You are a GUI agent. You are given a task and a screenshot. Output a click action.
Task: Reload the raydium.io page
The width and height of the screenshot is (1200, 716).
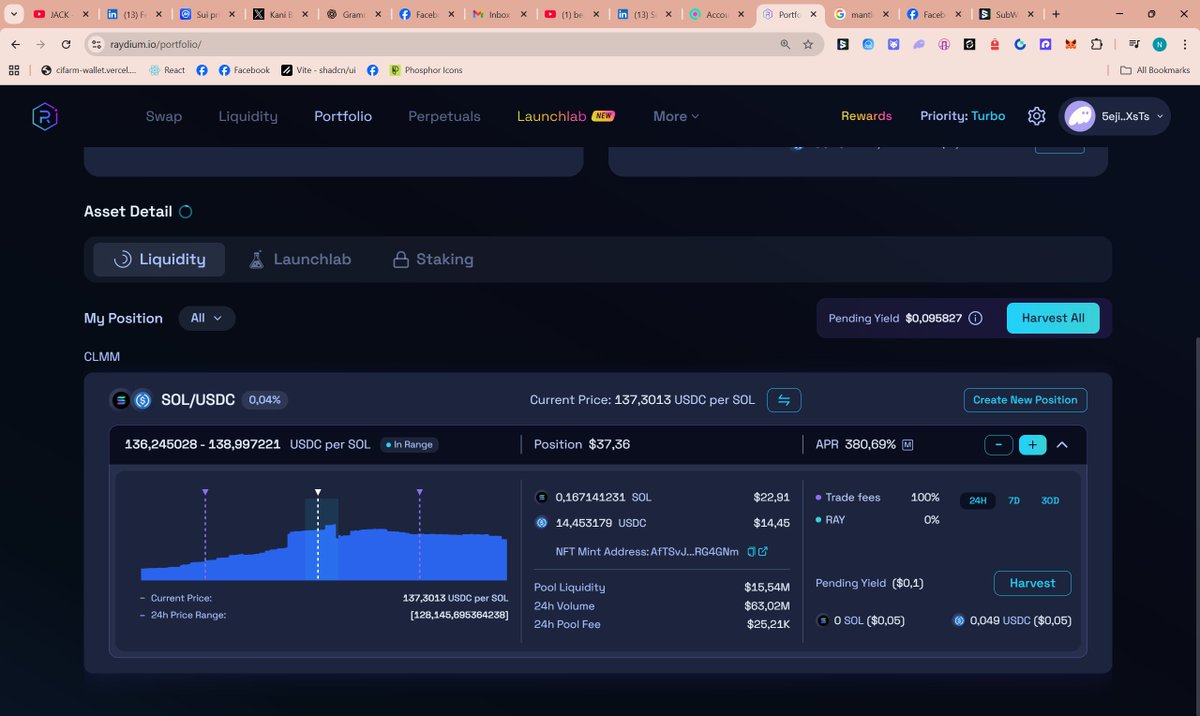(66, 44)
